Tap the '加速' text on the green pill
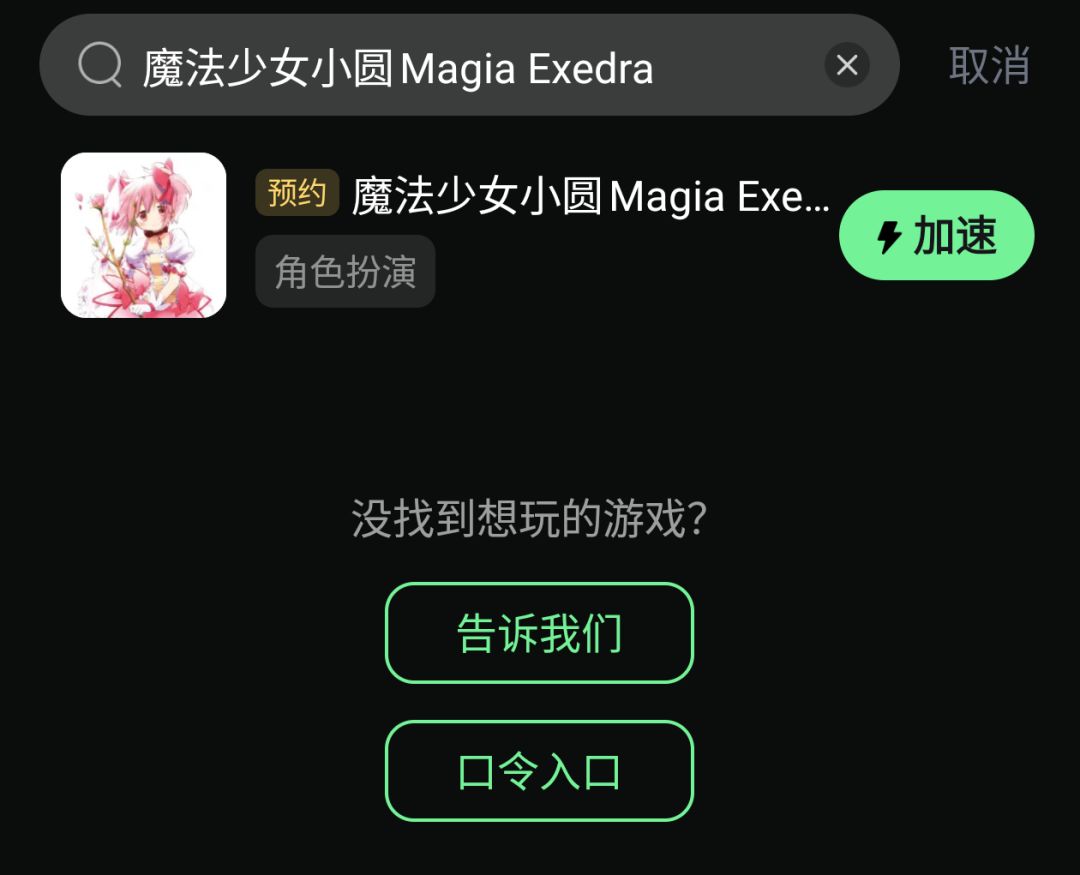The image size is (1080, 875). click(955, 236)
